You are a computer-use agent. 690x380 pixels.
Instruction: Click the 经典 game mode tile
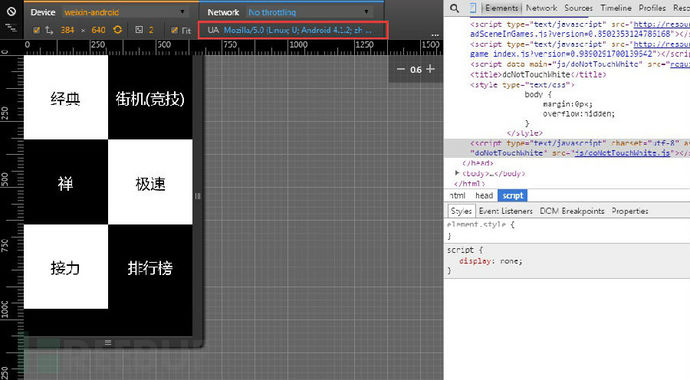pyautogui.click(x=66, y=97)
